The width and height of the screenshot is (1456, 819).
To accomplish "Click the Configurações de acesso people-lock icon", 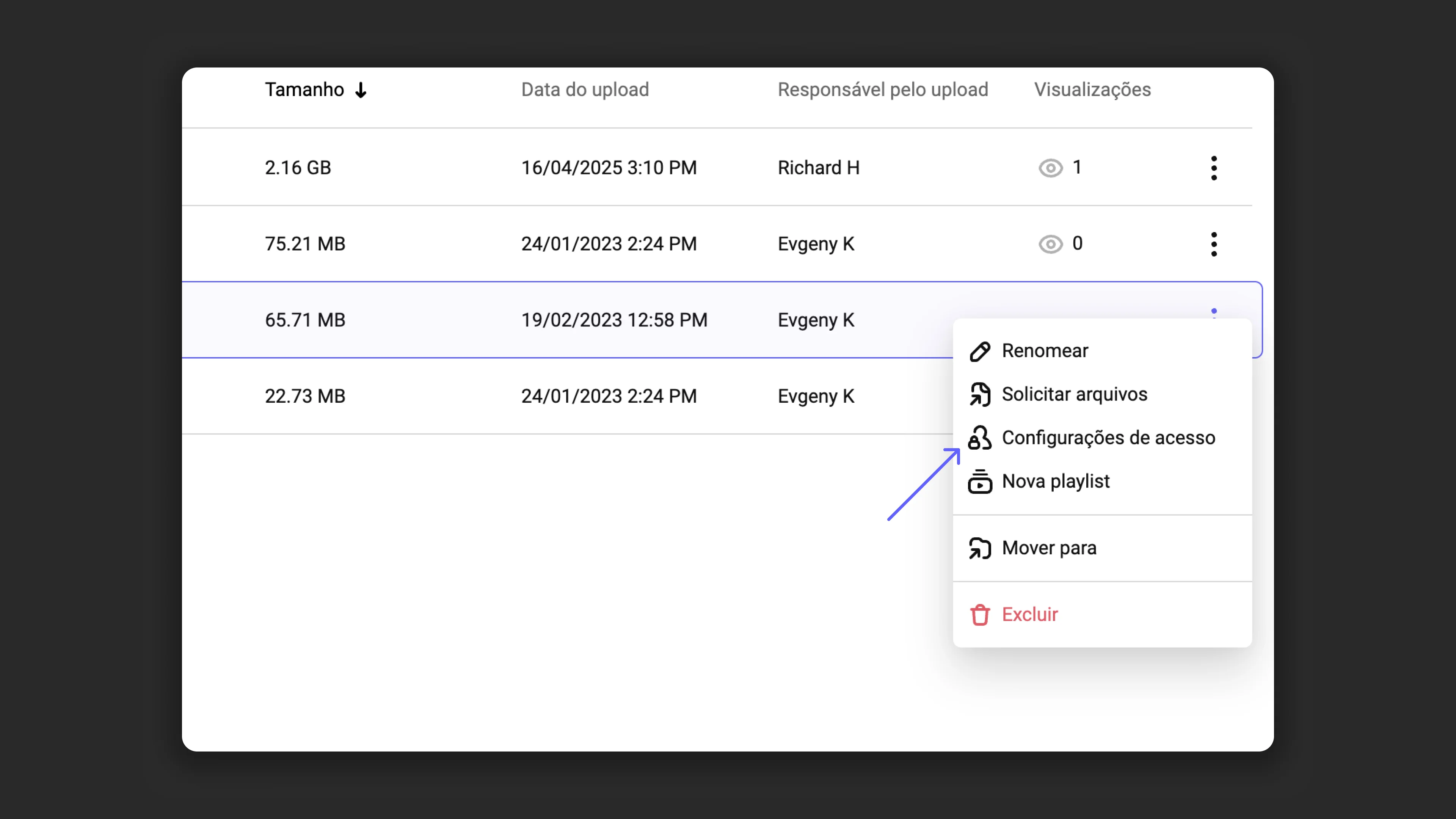I will [x=979, y=438].
